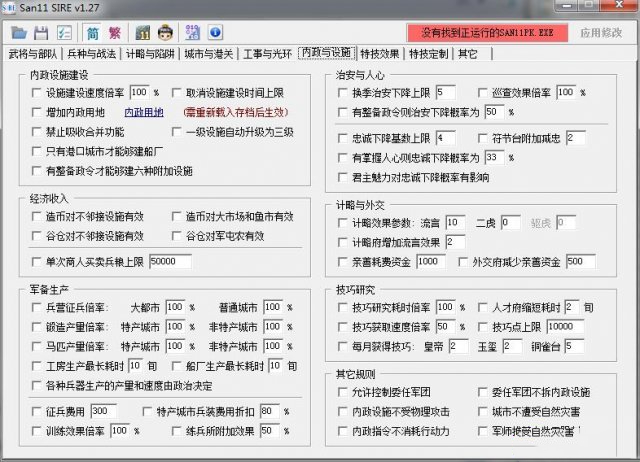
Task: Toggle 单次商人买卖兵粮上限 checkbox
Action: (x=37, y=261)
